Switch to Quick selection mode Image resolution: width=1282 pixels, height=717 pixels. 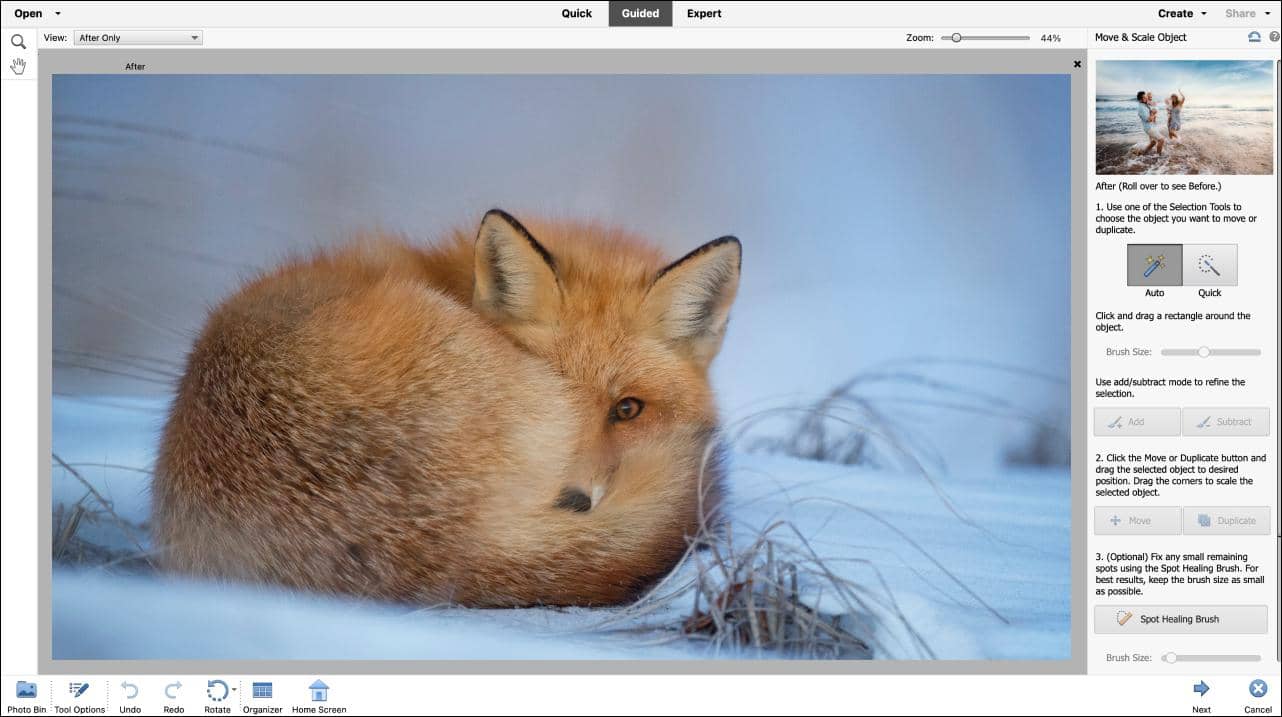(1209, 265)
